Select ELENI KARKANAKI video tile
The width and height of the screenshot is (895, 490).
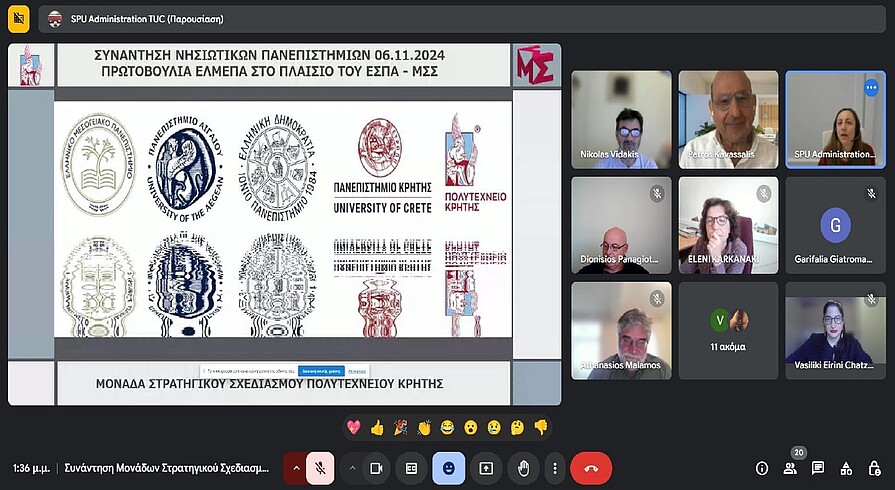[x=728, y=225]
